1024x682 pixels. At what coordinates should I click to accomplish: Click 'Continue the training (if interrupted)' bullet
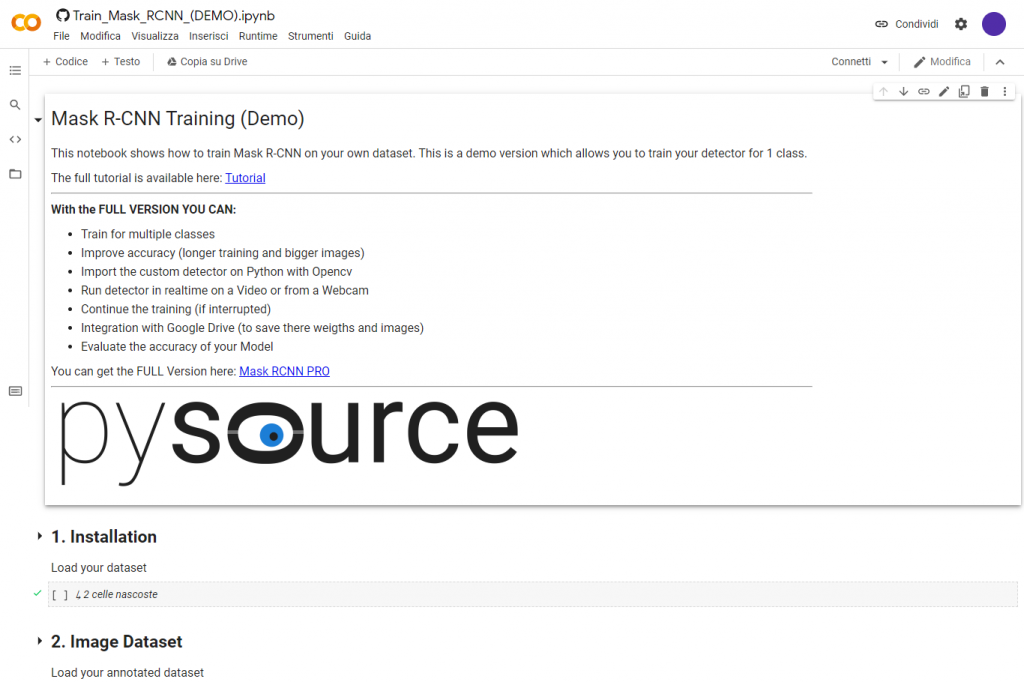tap(176, 309)
